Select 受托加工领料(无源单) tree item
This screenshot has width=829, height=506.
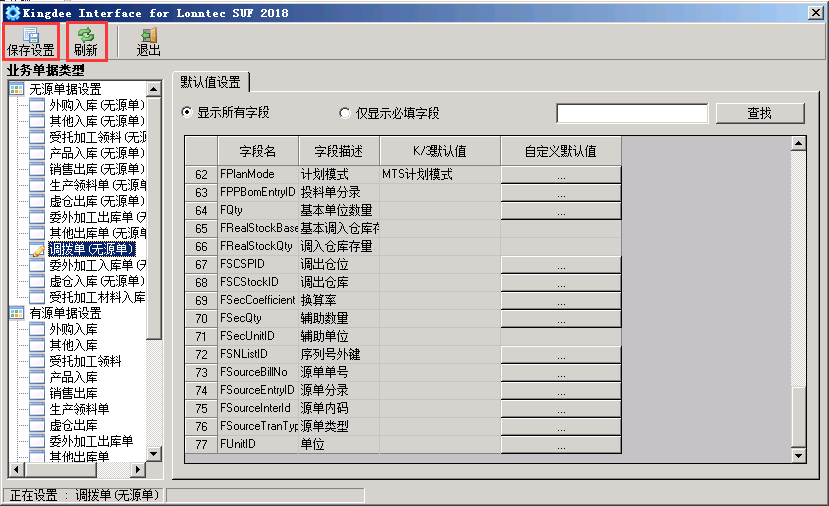pos(98,137)
